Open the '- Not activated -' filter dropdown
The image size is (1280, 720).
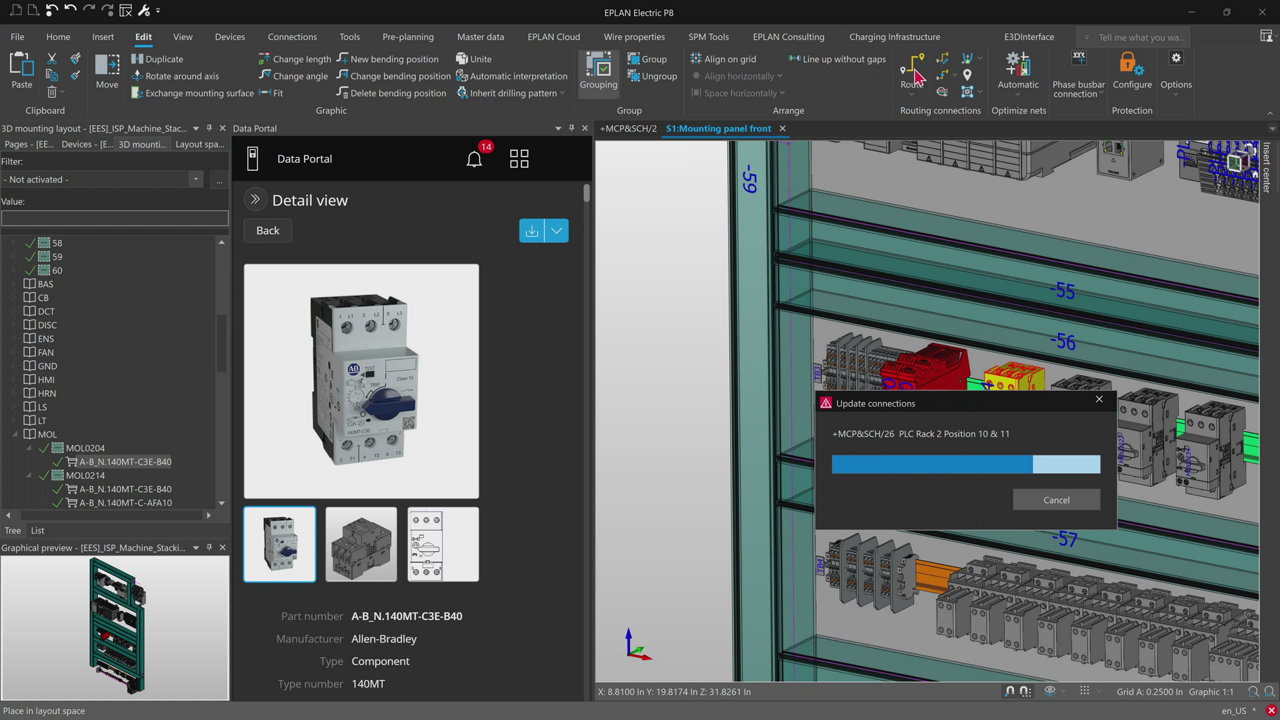click(x=195, y=180)
